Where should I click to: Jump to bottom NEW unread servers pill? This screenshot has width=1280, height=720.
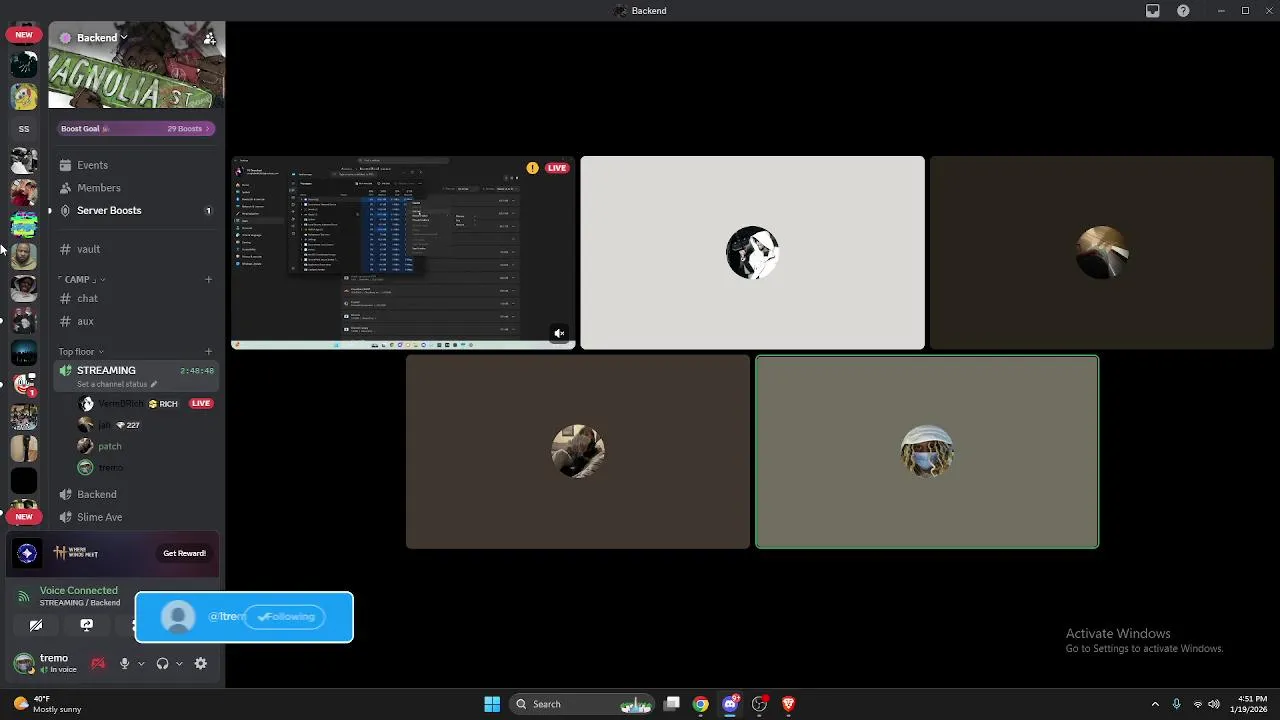pos(24,517)
